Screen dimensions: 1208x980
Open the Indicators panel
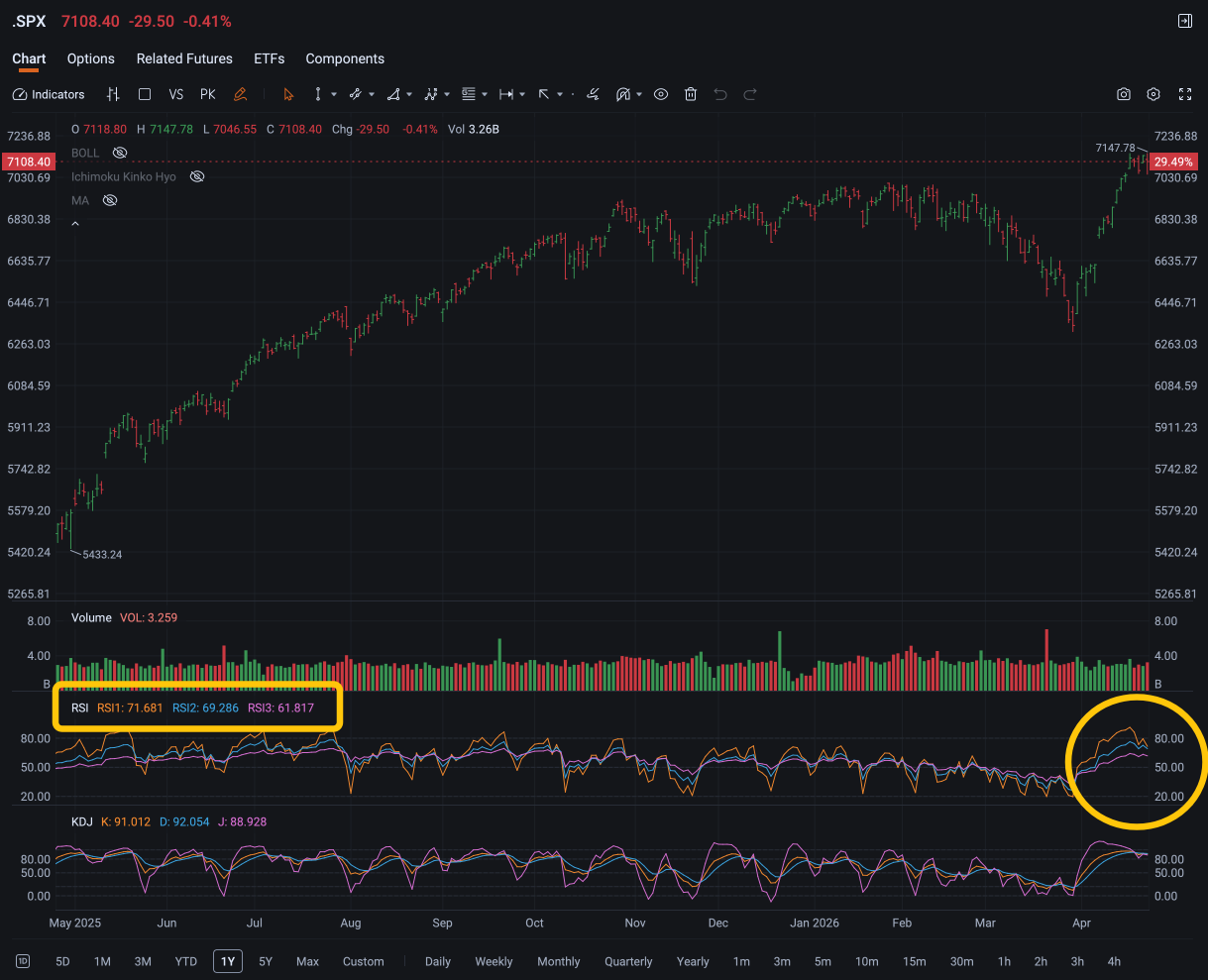click(x=49, y=94)
